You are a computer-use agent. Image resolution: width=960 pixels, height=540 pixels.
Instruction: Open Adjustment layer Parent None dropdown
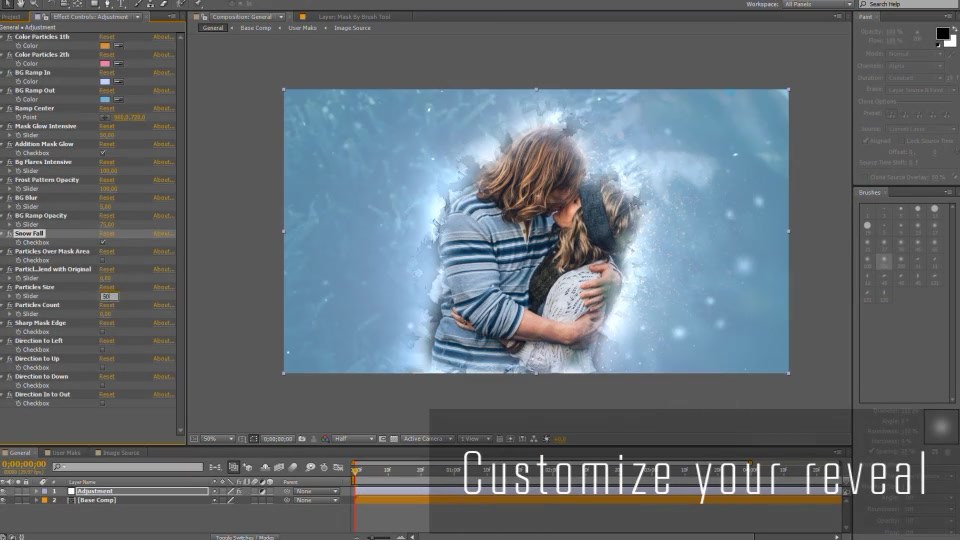click(316, 491)
